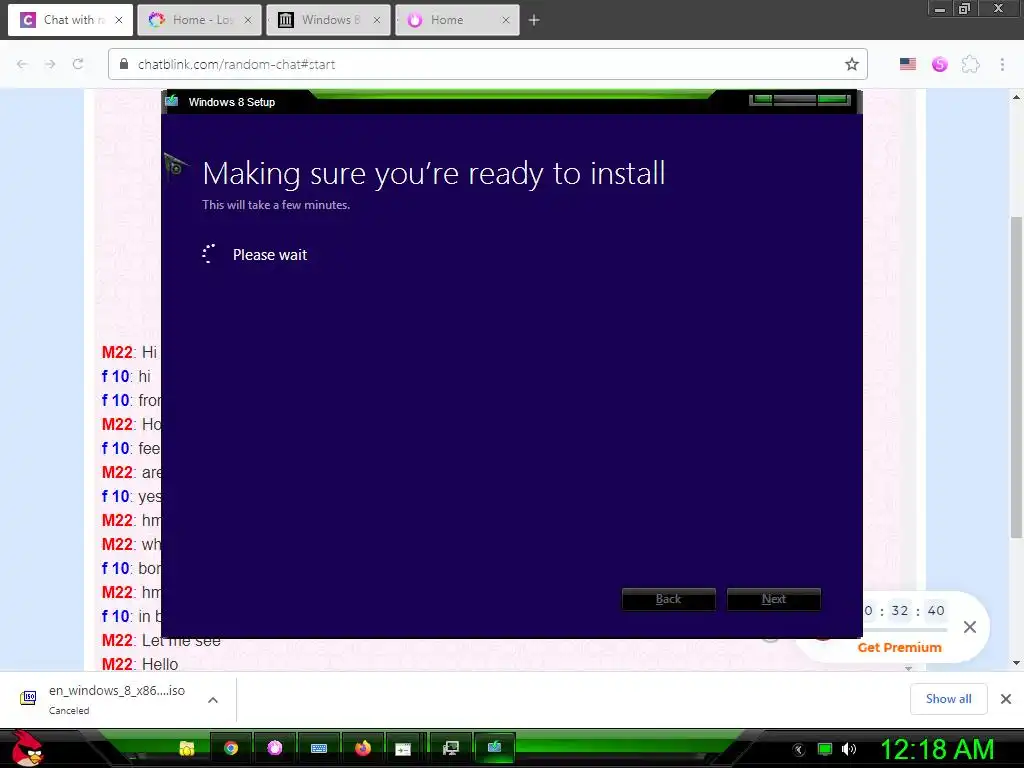Click the green monitor tray icon
This screenshot has height=768, width=1024.
825,749
